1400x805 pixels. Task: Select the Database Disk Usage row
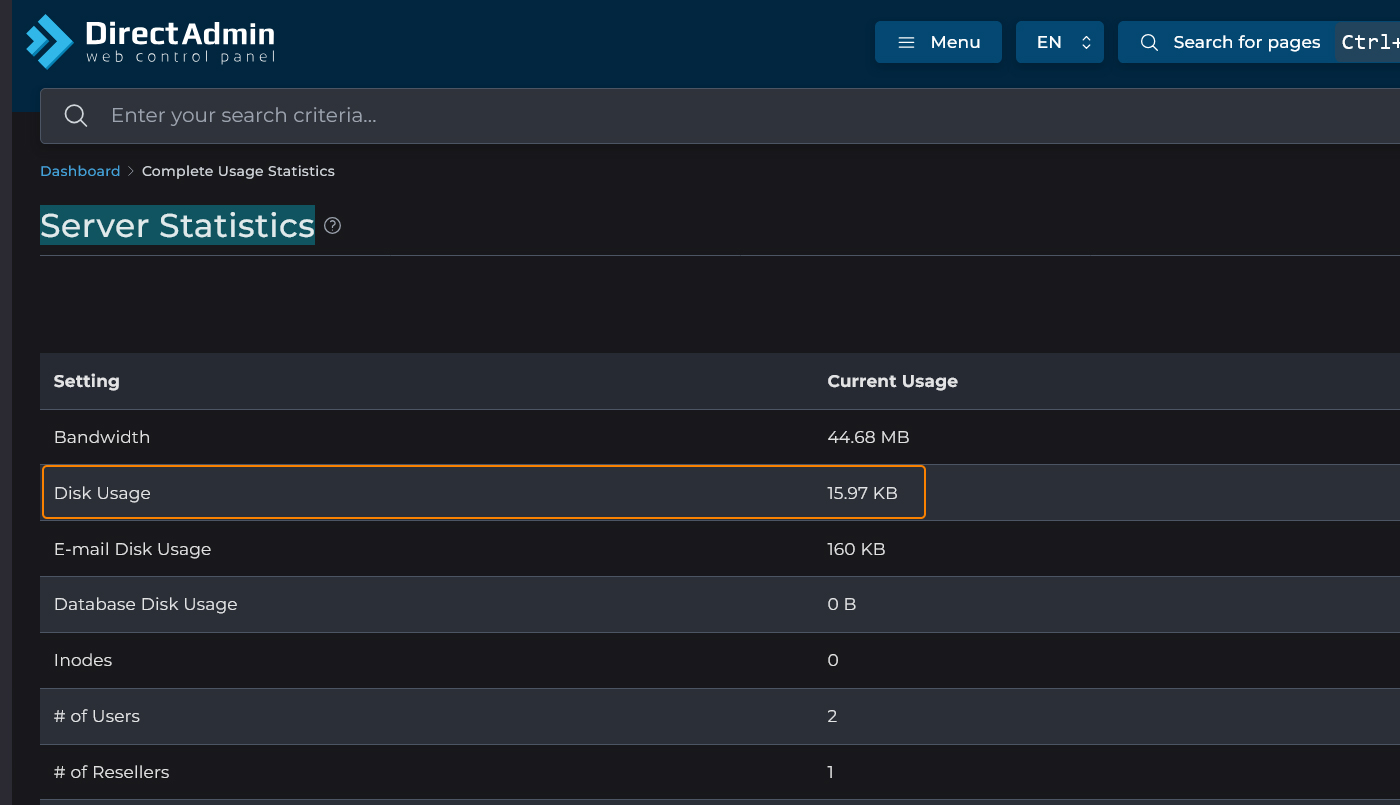coord(145,604)
